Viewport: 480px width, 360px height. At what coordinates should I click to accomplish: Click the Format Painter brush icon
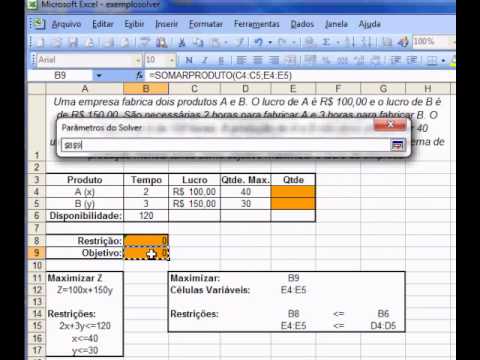coord(240,42)
